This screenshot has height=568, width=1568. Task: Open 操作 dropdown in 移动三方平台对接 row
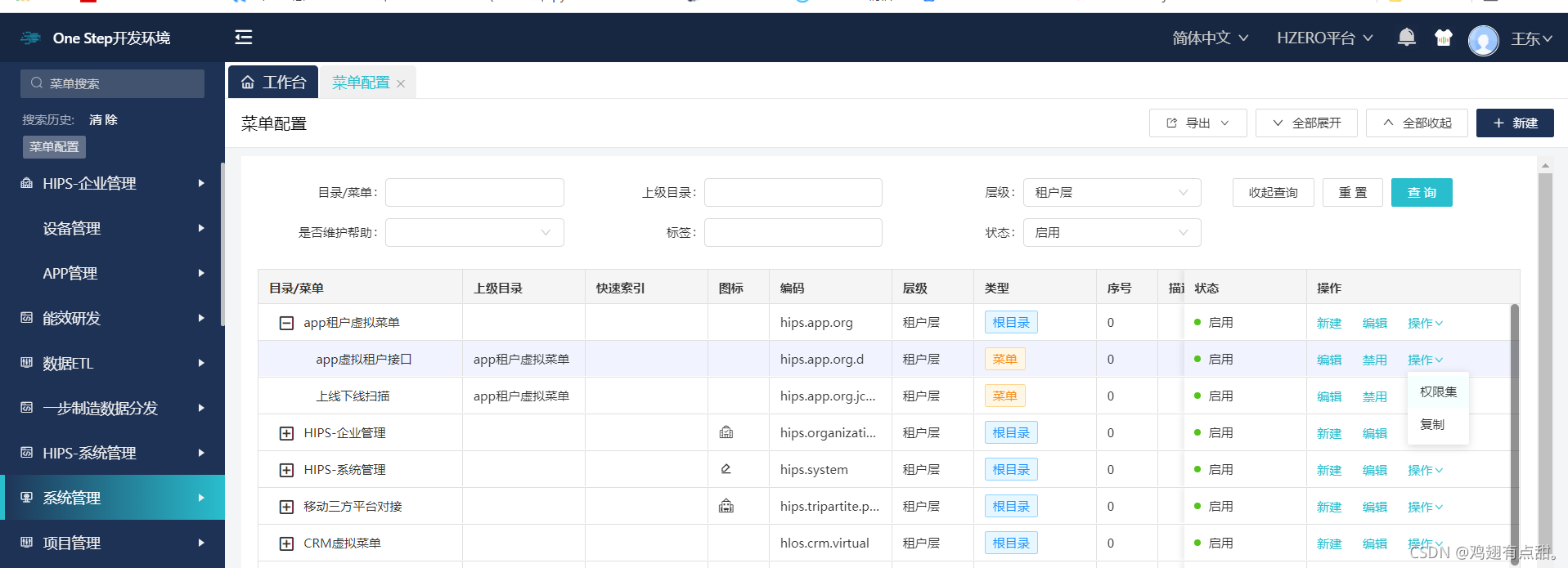point(1425,507)
